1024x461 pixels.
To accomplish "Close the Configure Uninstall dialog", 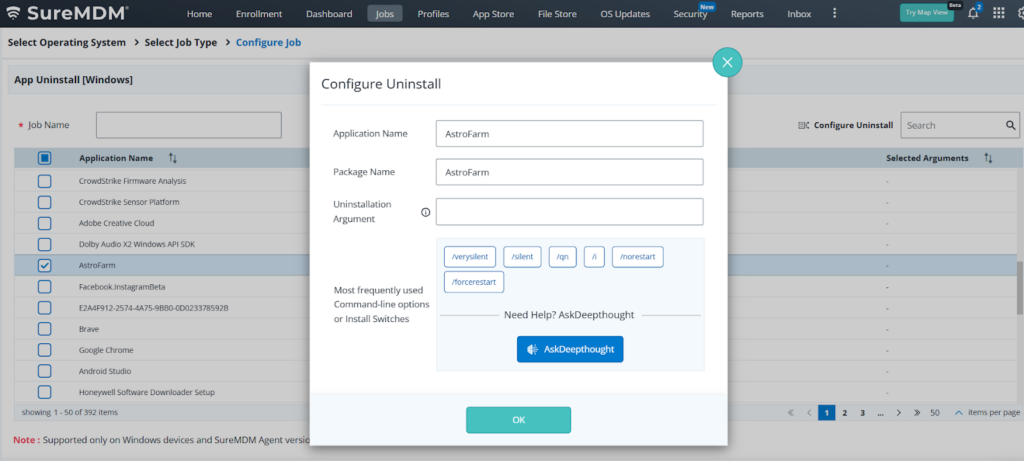I will click(727, 62).
